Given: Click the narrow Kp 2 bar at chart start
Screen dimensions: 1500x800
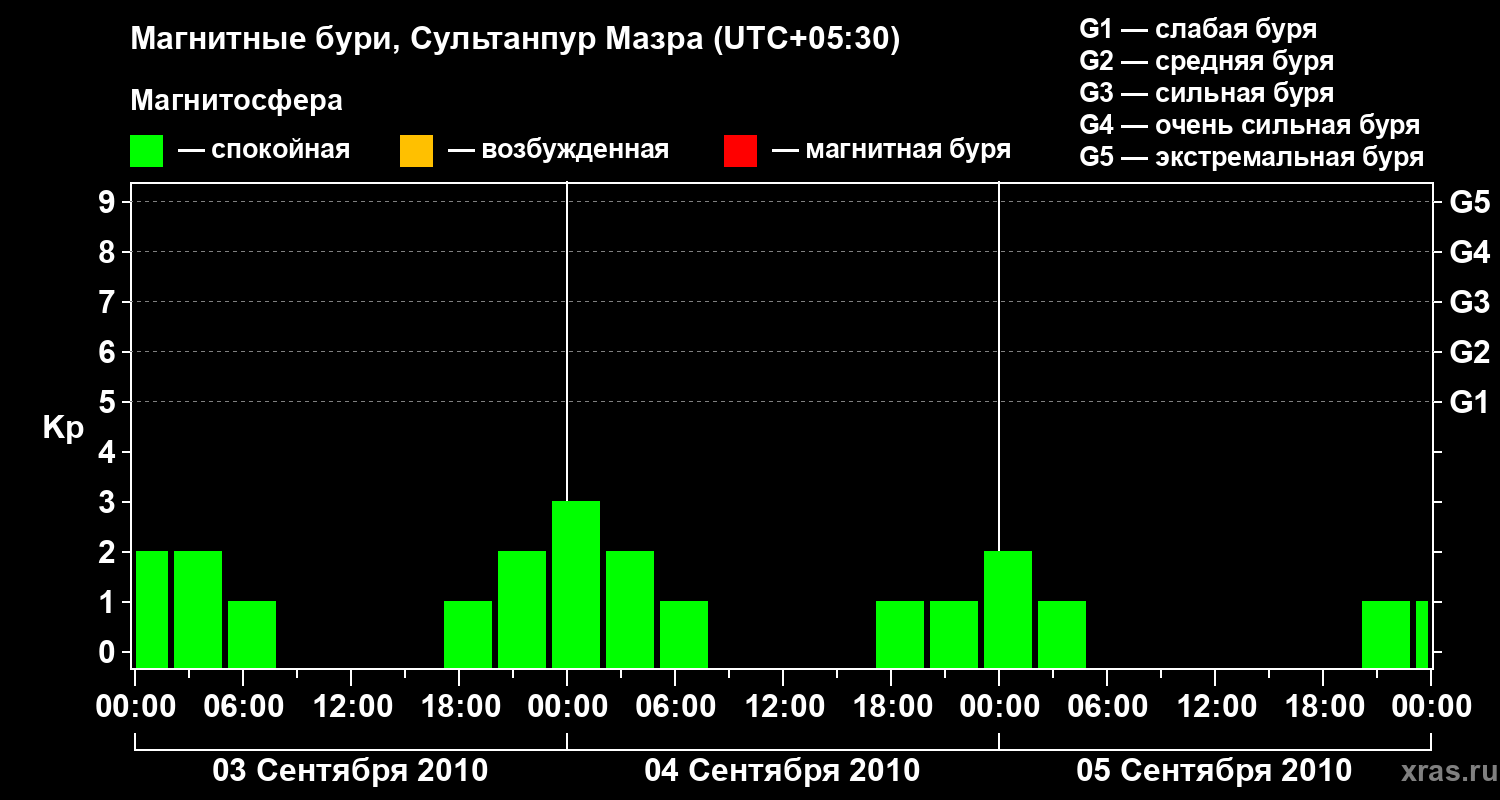Looking at the screenshot, I should coord(152,609).
